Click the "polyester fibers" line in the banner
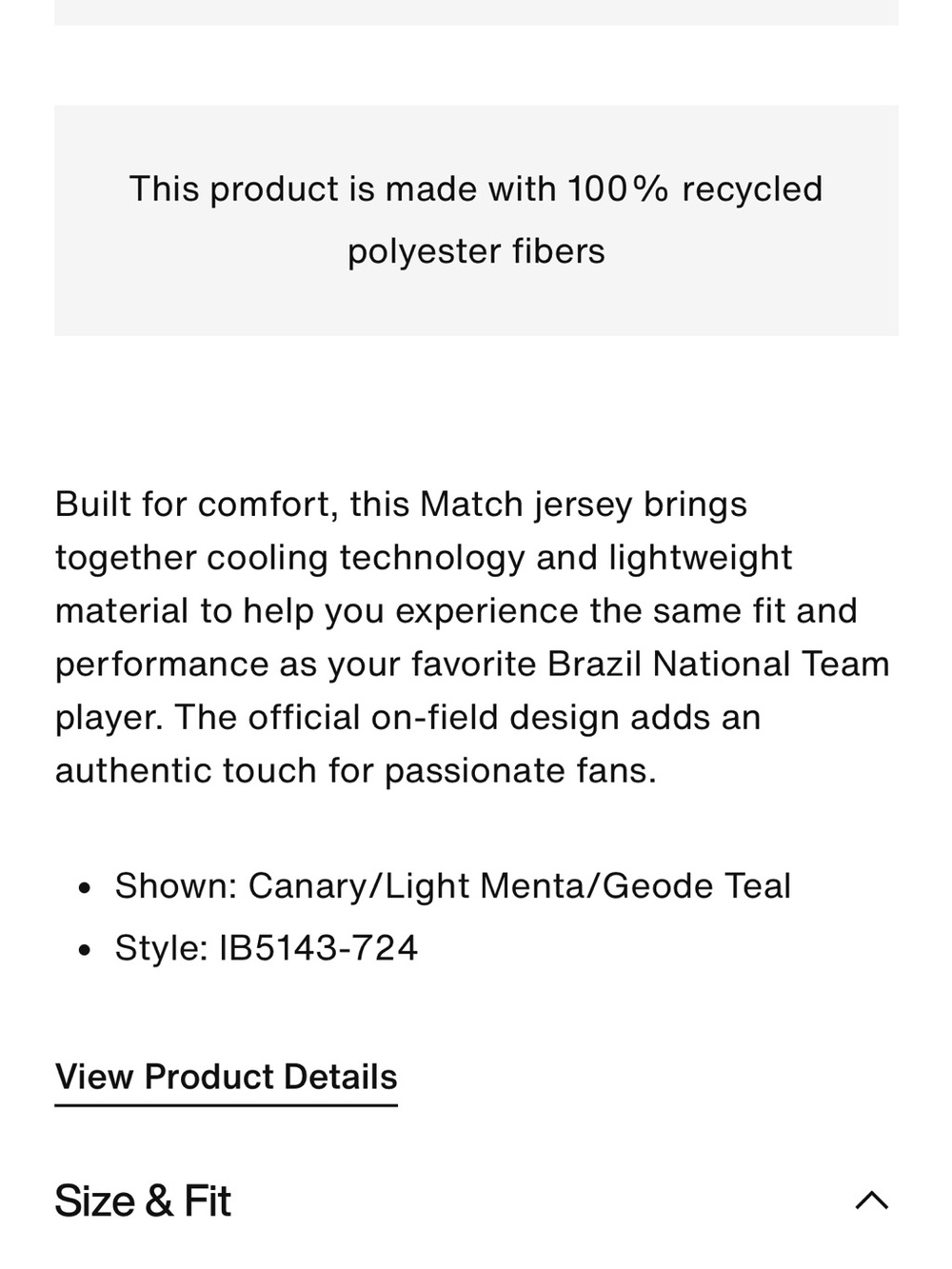 point(476,251)
